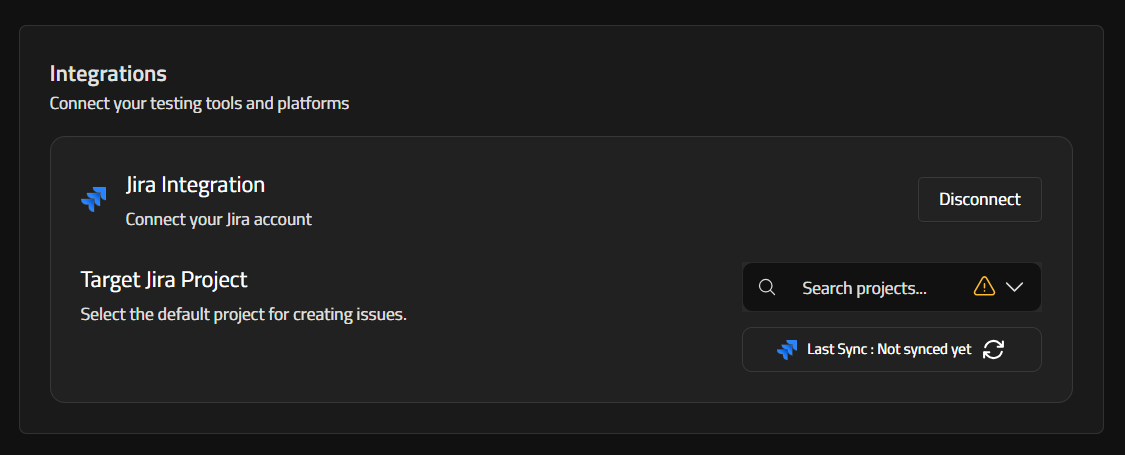This screenshot has height=455, width=1125.
Task: Click the word 'Disconnect' on the button
Action: 979,199
